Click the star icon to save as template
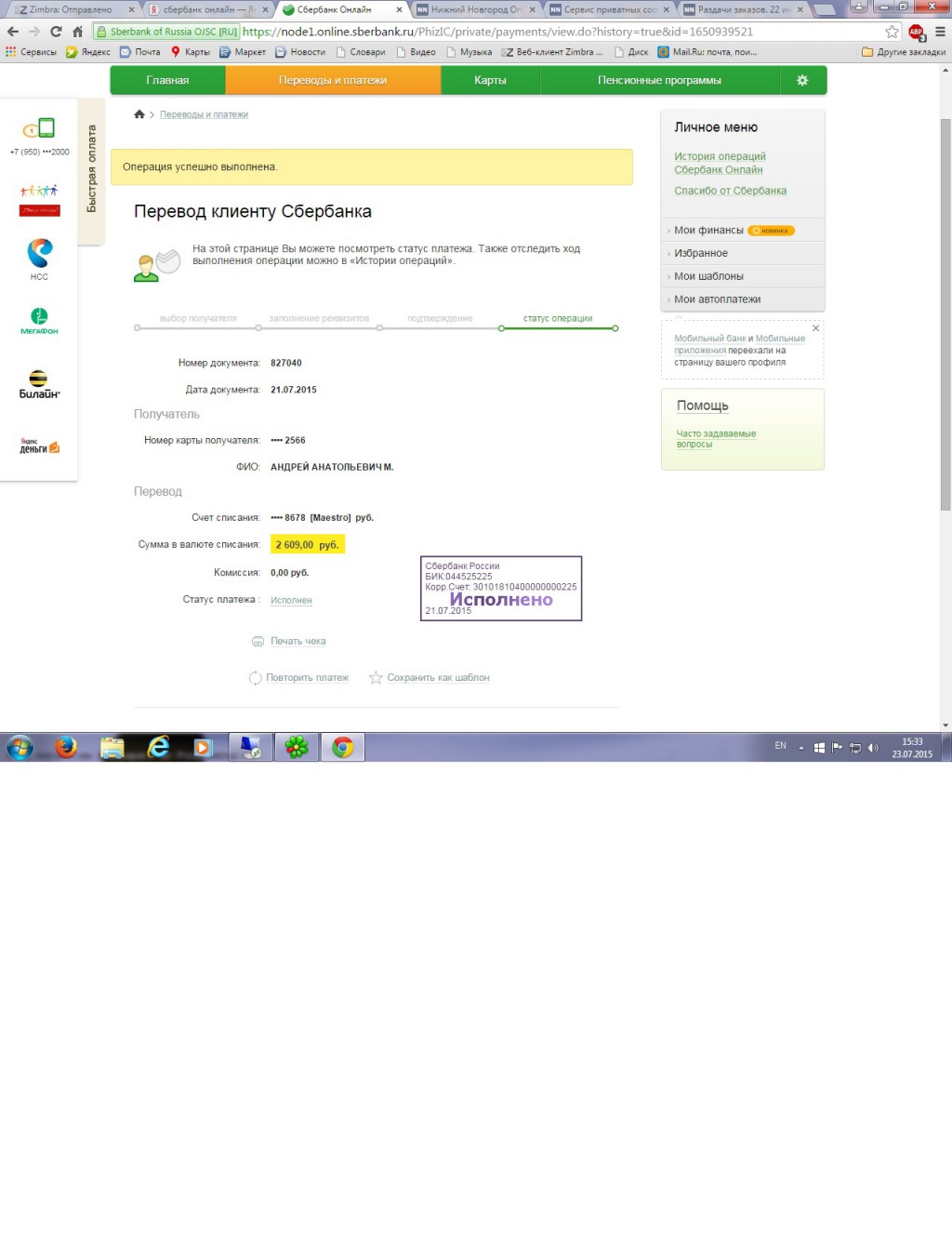This screenshot has height=1250, width=952. [376, 678]
